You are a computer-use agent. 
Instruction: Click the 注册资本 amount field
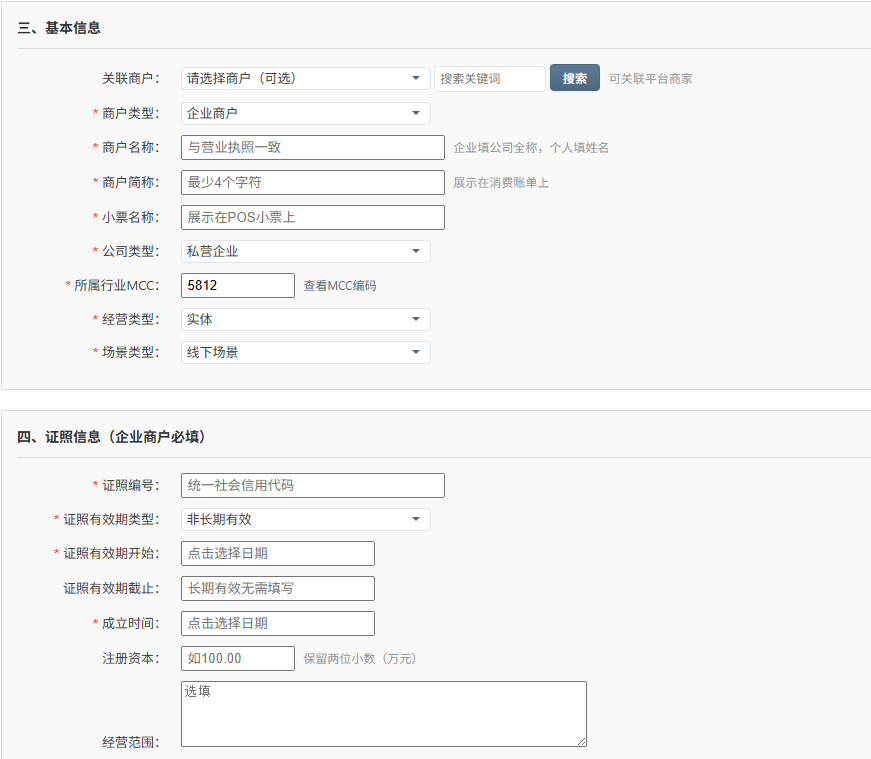pyautogui.click(x=238, y=658)
